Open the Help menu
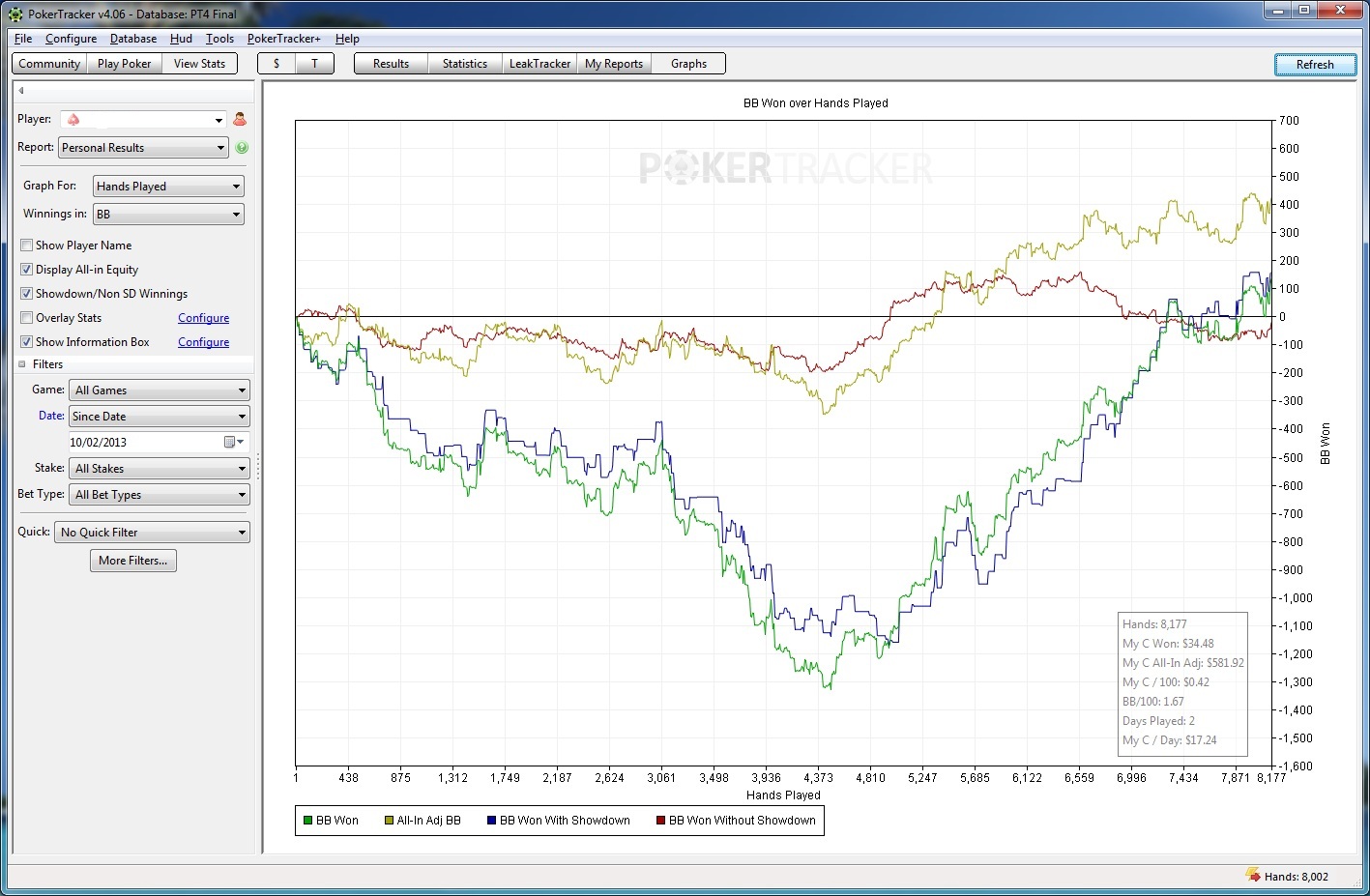The width and height of the screenshot is (1370, 896). click(x=347, y=39)
